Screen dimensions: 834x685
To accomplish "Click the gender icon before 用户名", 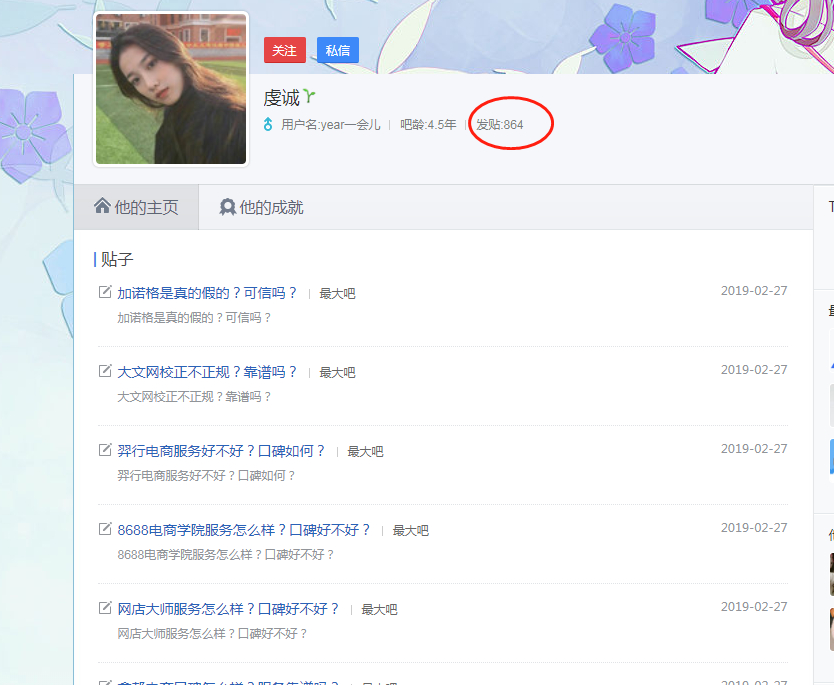I will pos(268,125).
